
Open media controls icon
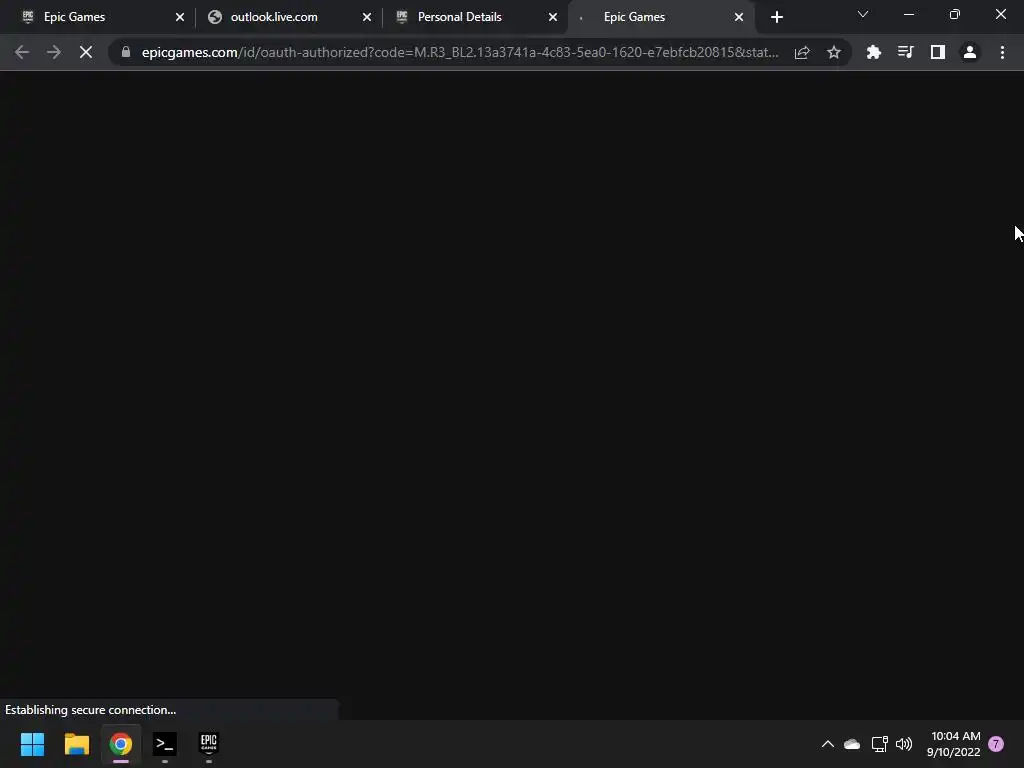(x=905, y=52)
